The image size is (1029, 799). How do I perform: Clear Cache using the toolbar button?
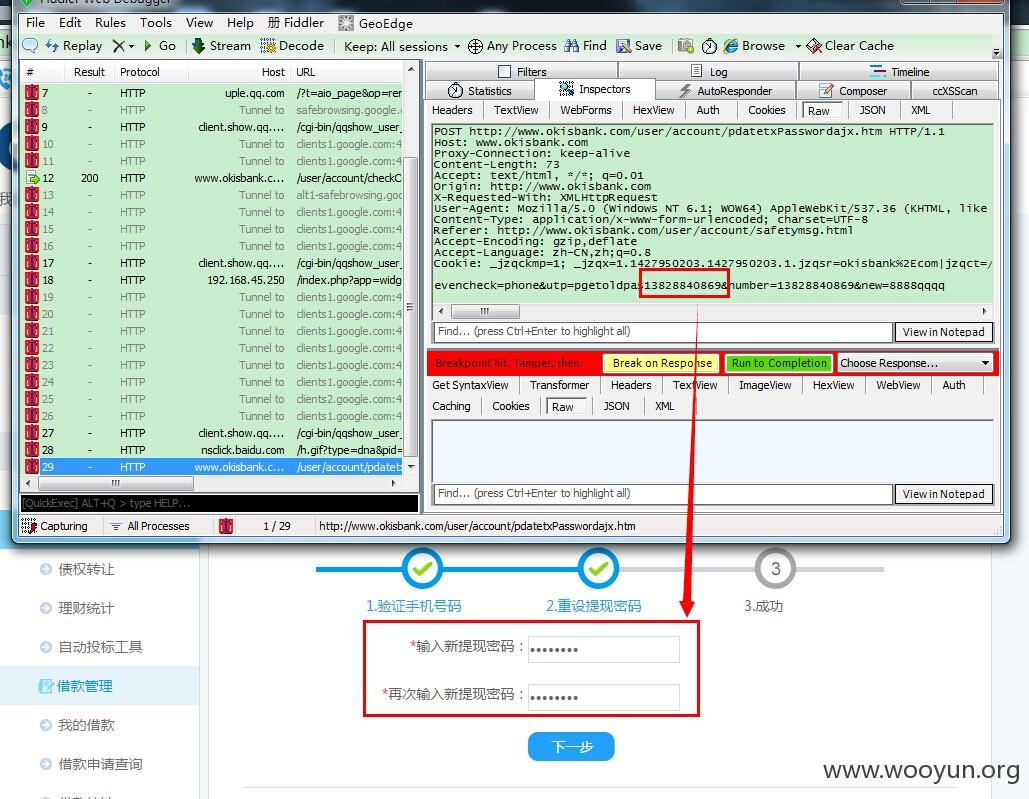tap(850, 46)
